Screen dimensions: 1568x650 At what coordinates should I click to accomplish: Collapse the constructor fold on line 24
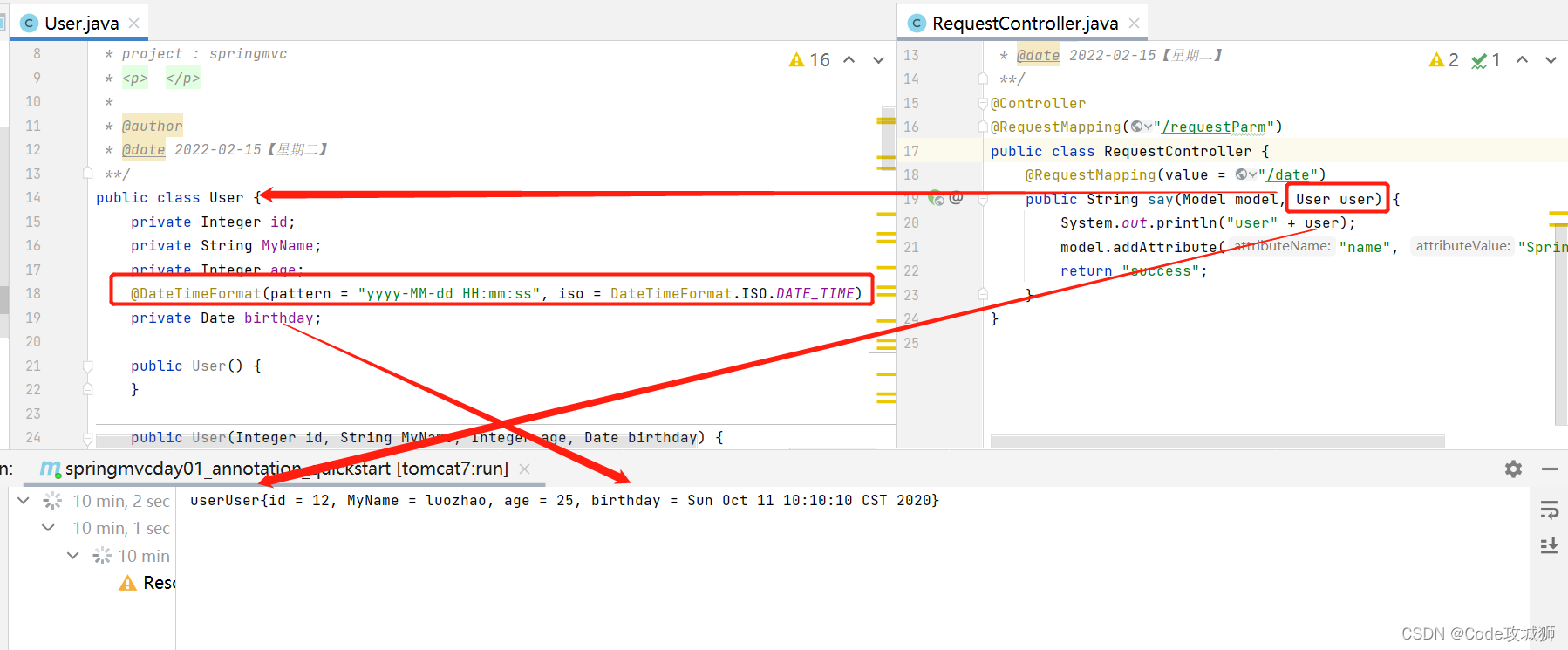pos(87,437)
